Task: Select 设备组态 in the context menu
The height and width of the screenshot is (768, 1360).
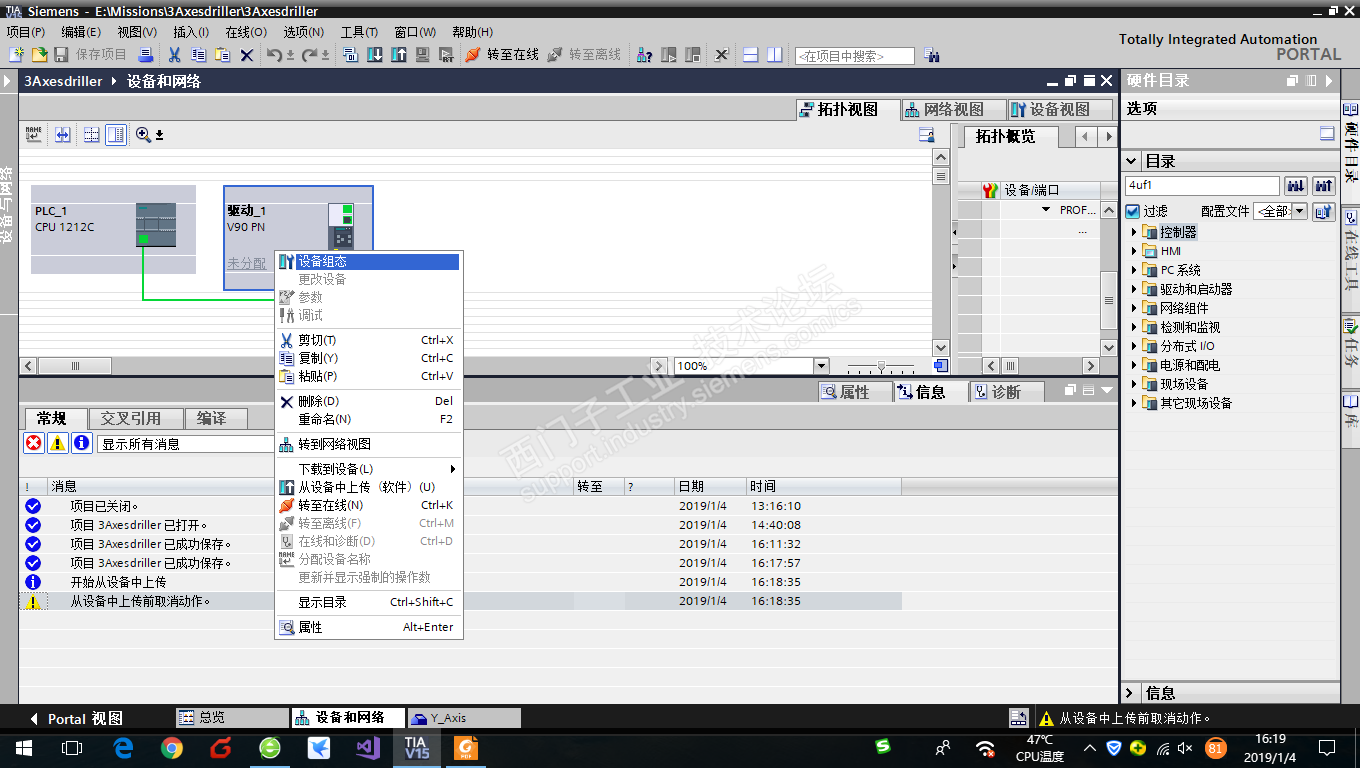Action: pos(368,261)
